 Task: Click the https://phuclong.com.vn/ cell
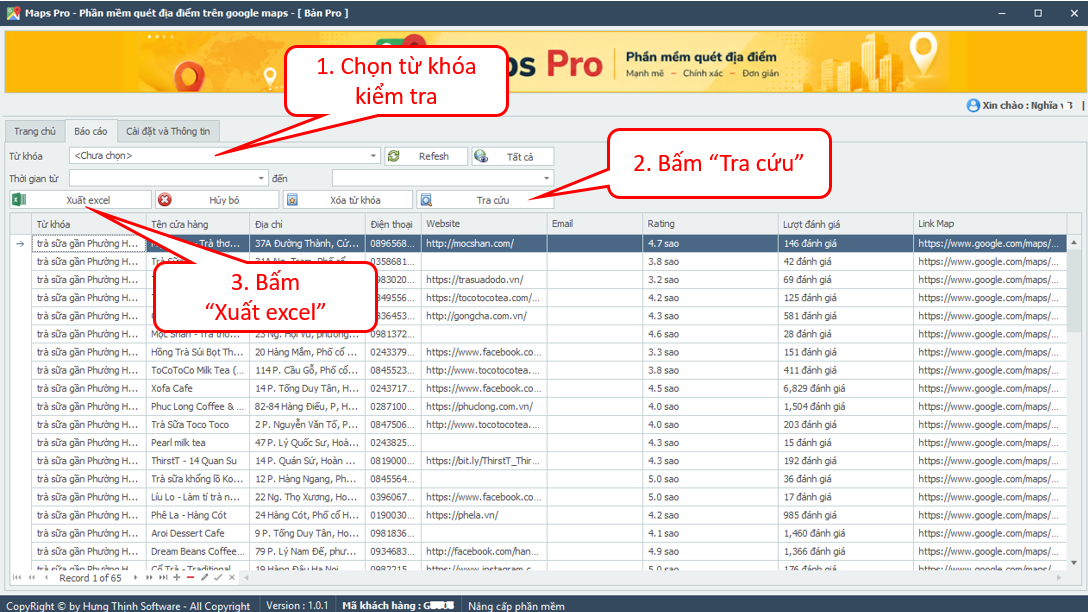click(x=484, y=407)
